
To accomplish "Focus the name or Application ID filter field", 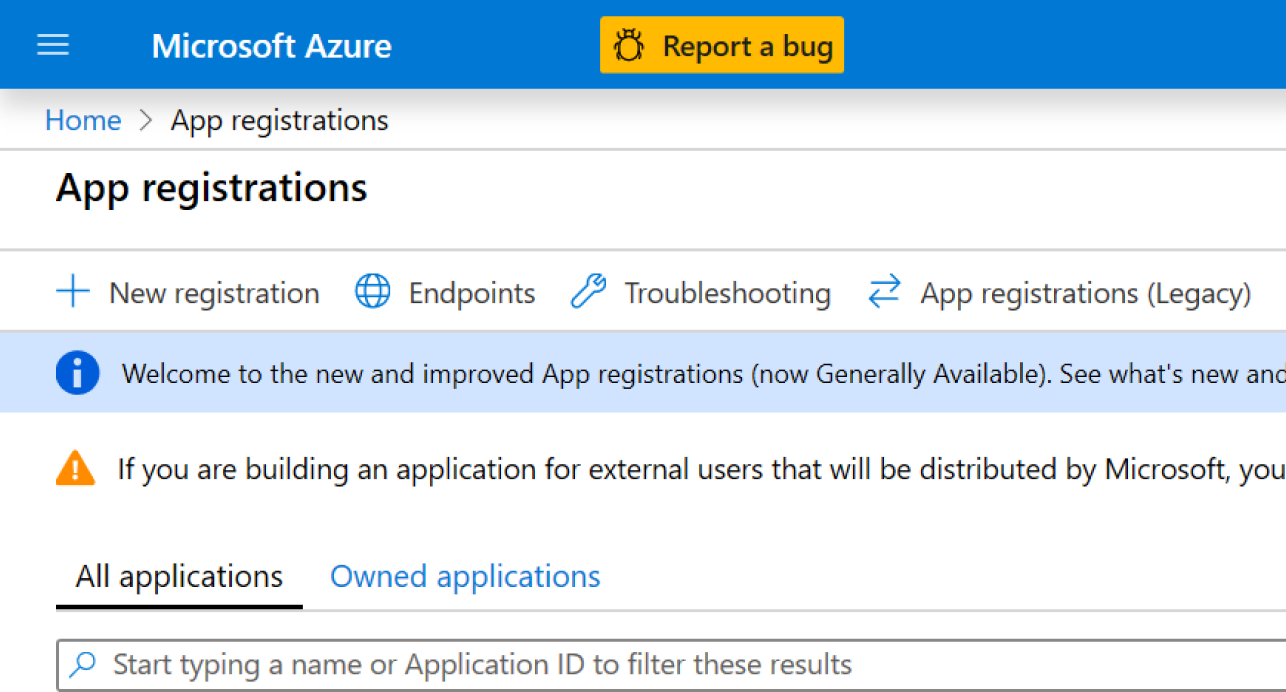I will tap(600, 664).
